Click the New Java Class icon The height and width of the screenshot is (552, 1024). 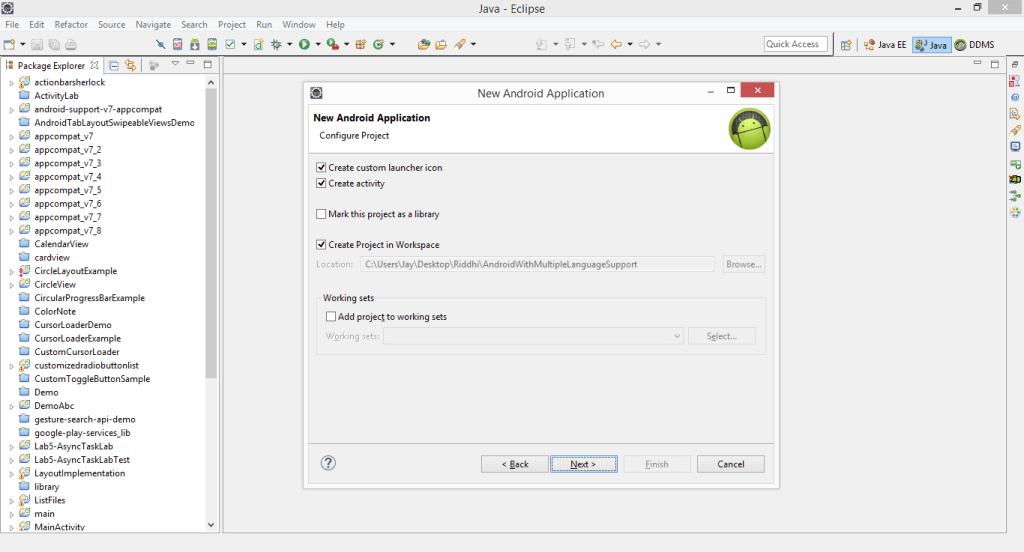point(379,44)
